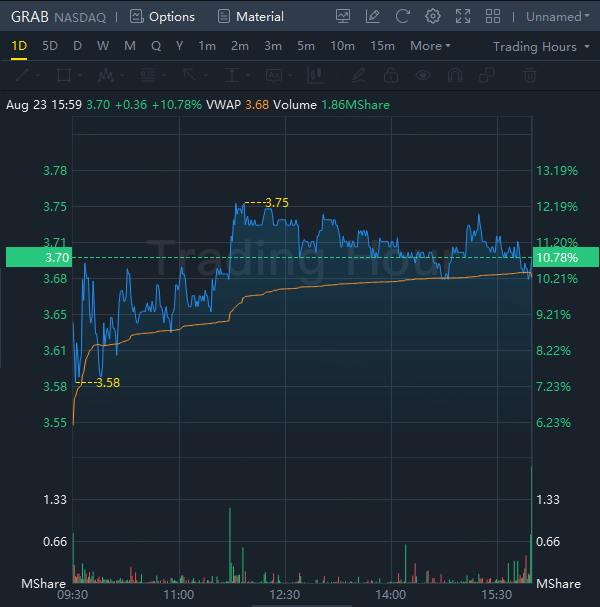The image size is (600, 607).
Task: Click the chart monitor display icon
Action: (x=343, y=16)
